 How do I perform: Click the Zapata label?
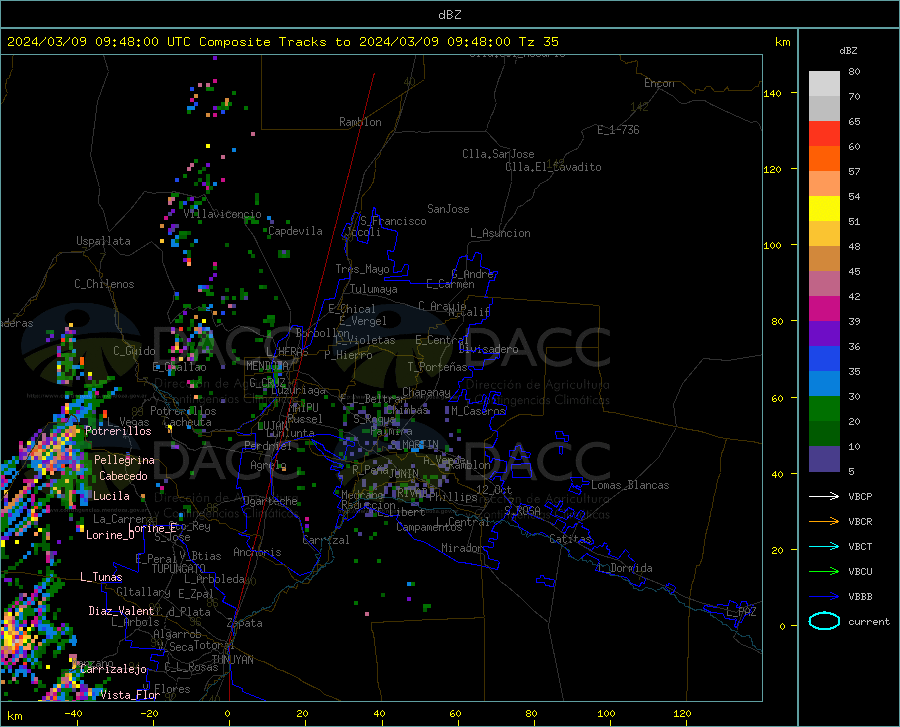(x=245, y=623)
